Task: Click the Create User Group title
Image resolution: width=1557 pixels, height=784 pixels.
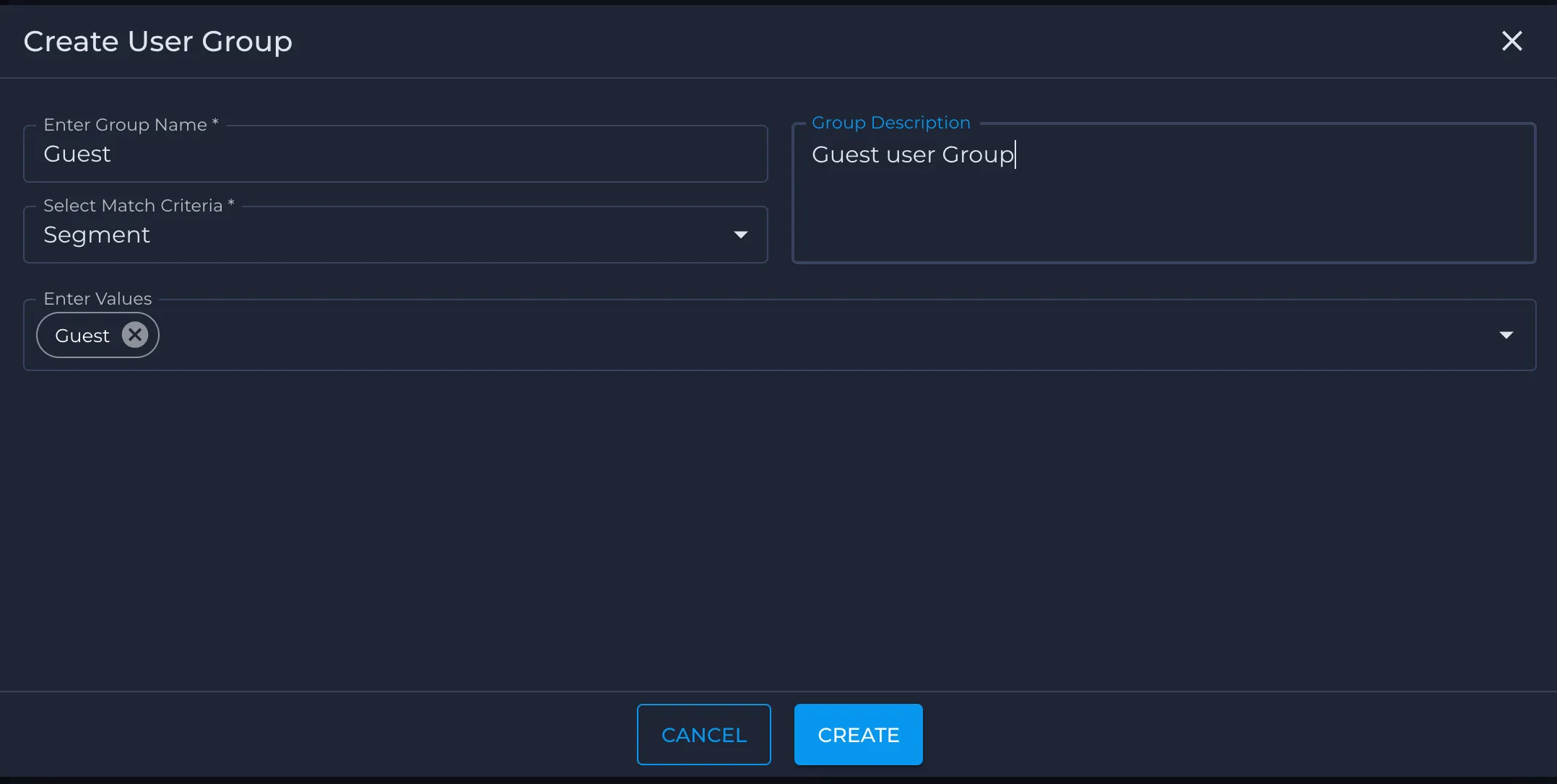Action: tap(158, 42)
